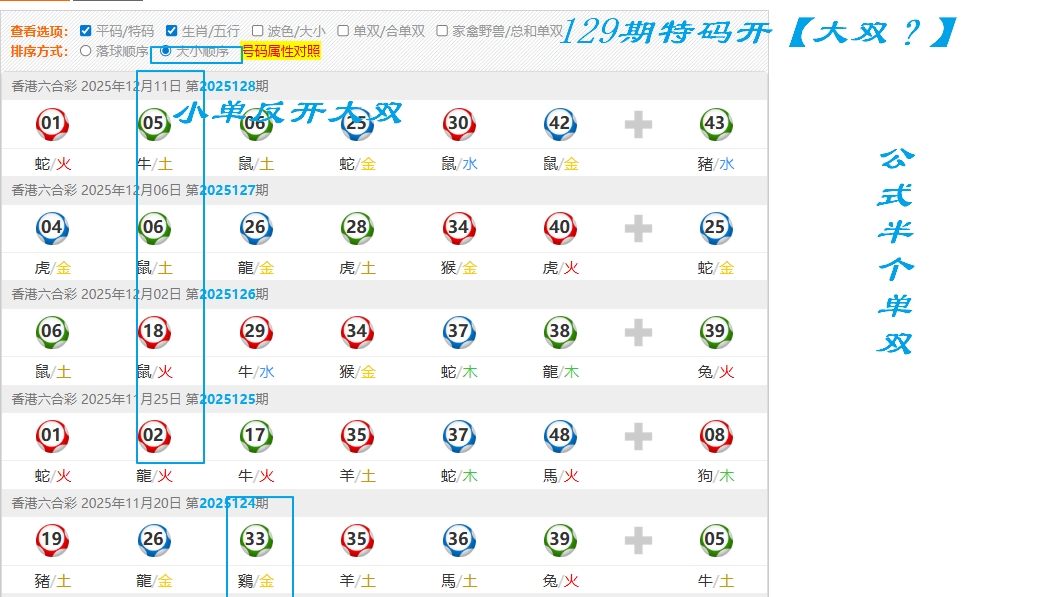Select 大小顺序 sort order radio button
1037x597 pixels.
coord(166,50)
